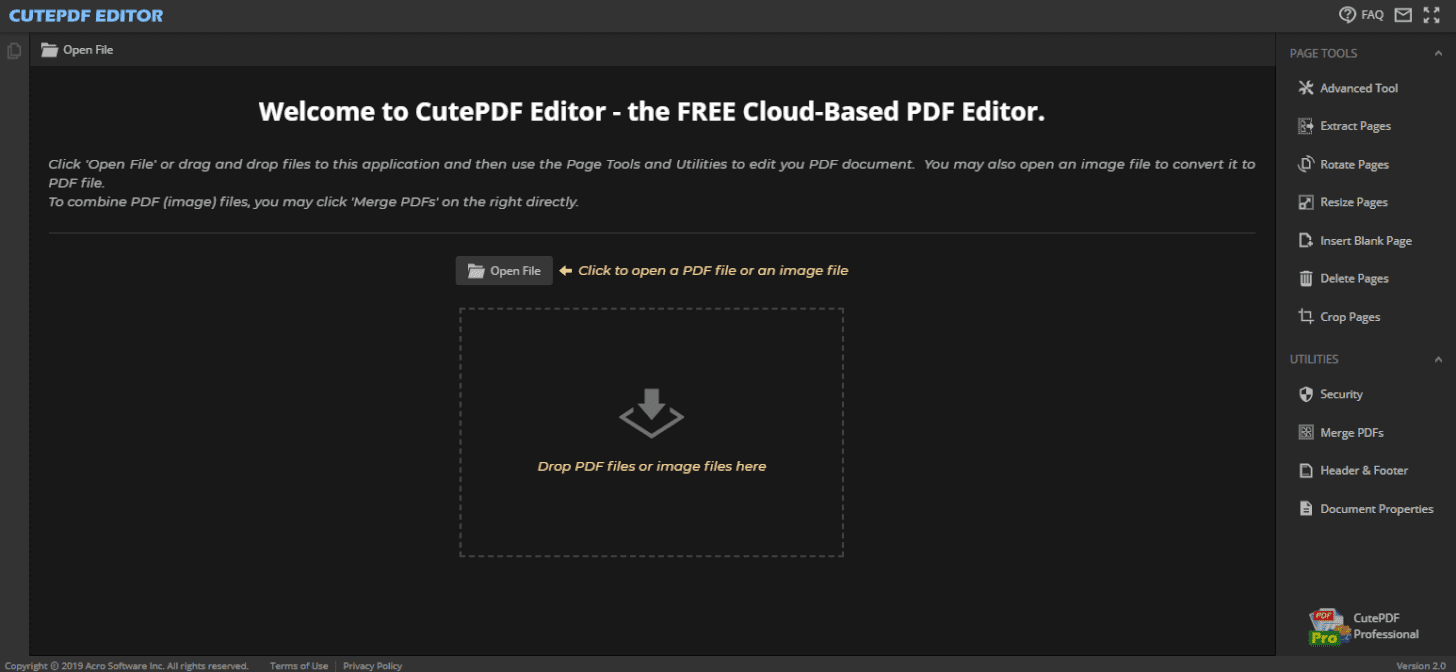Image resolution: width=1456 pixels, height=672 pixels.
Task: Click Open File in the top toolbar
Action: click(x=77, y=50)
